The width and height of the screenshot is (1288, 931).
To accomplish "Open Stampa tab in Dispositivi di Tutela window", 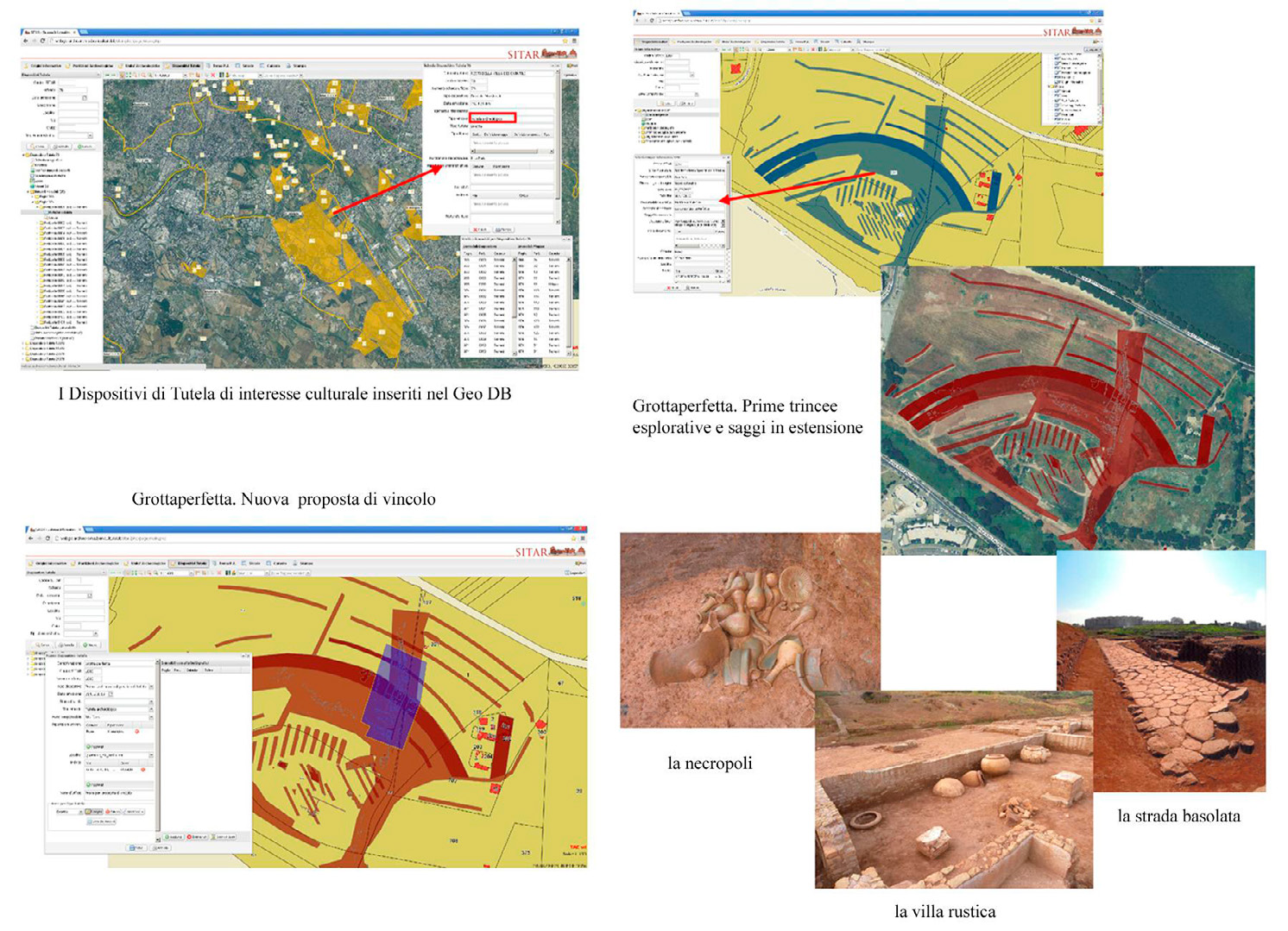I will (x=298, y=66).
